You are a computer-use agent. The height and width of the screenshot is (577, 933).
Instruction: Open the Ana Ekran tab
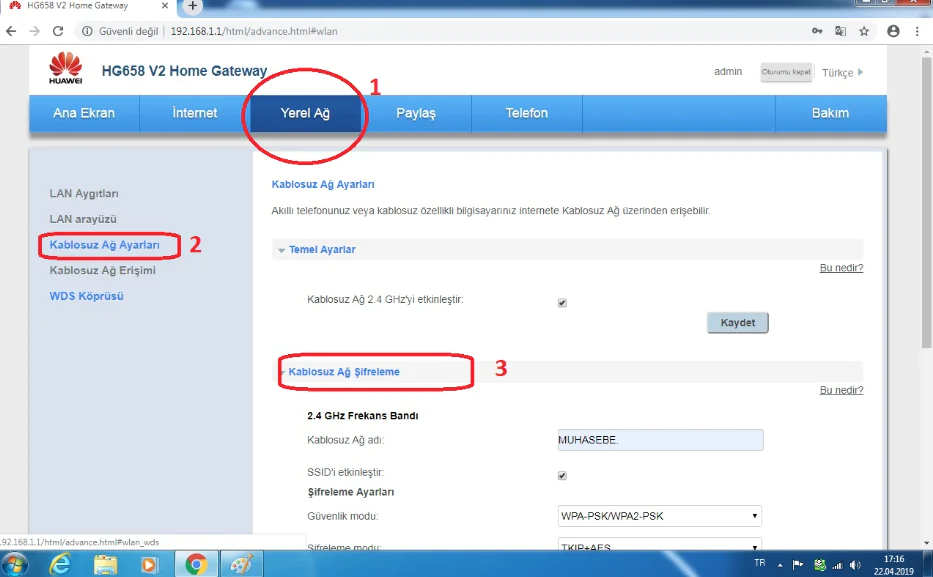[x=84, y=113]
